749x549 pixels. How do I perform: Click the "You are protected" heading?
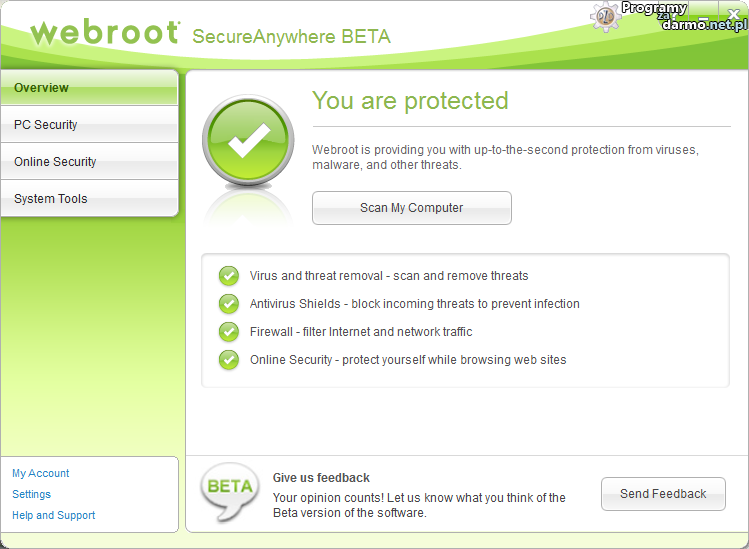[410, 101]
